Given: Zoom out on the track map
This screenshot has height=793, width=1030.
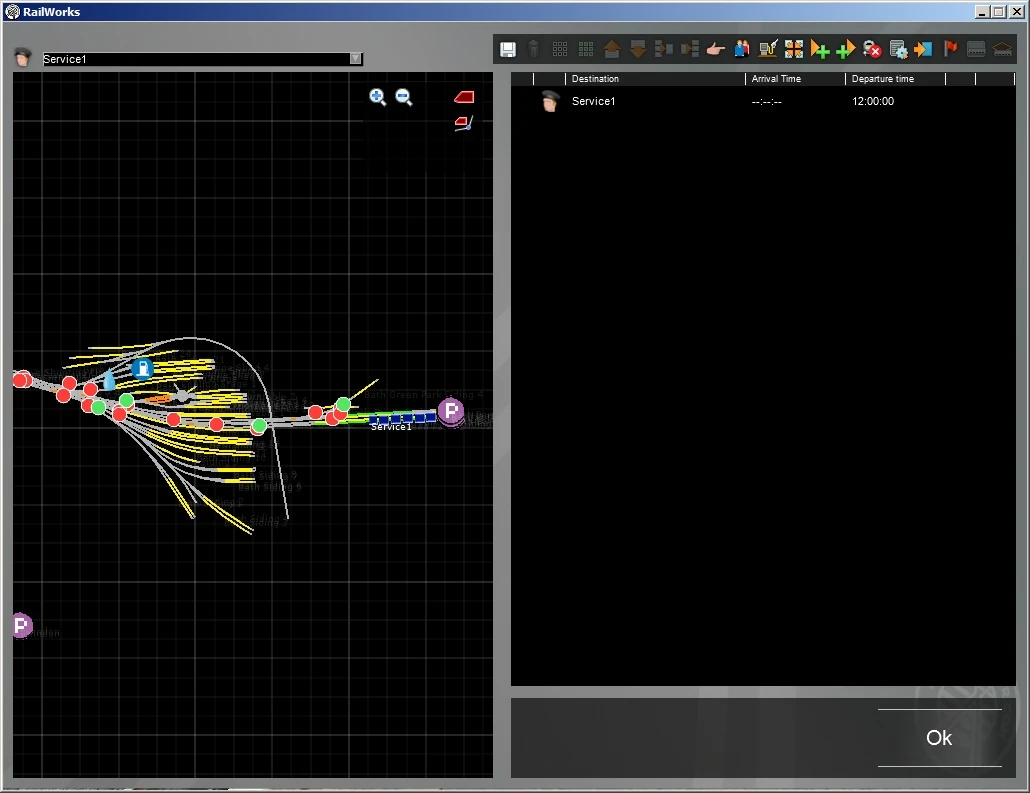Looking at the screenshot, I should [404, 97].
